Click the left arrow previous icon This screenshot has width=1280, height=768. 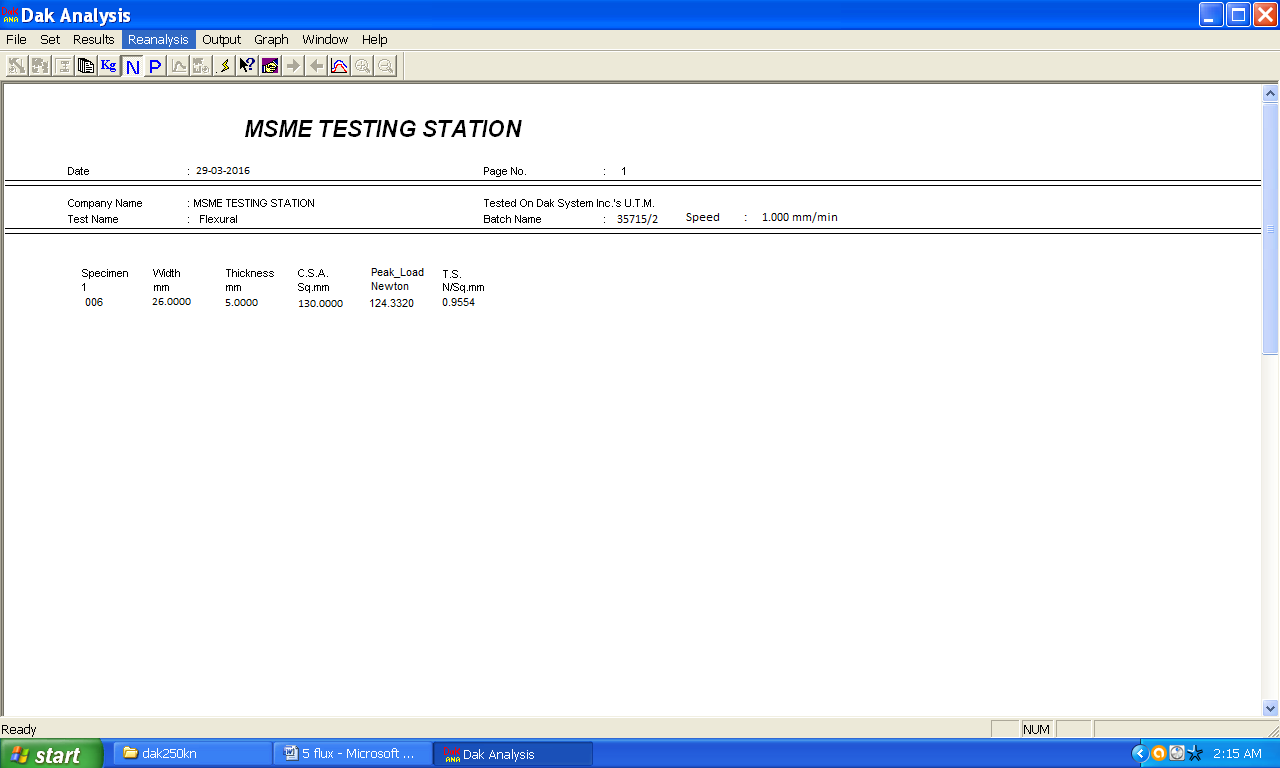[316, 66]
